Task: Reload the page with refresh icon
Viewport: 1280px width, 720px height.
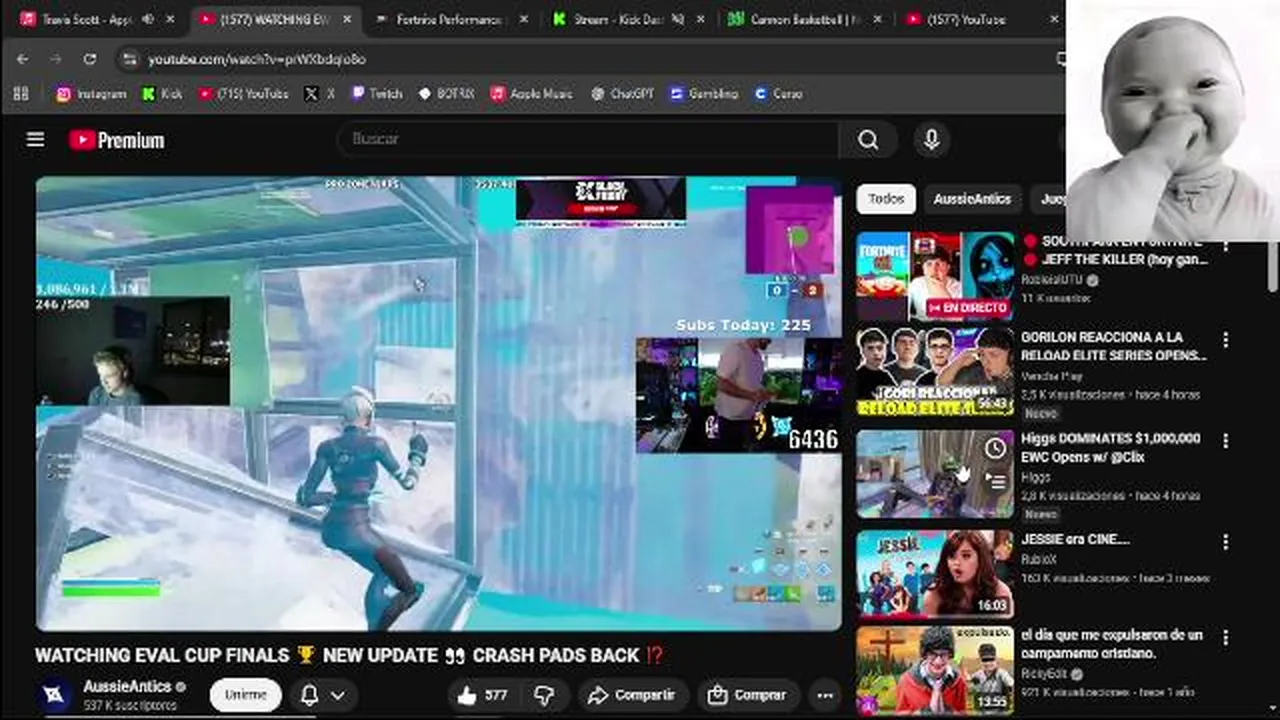Action: coord(90,59)
